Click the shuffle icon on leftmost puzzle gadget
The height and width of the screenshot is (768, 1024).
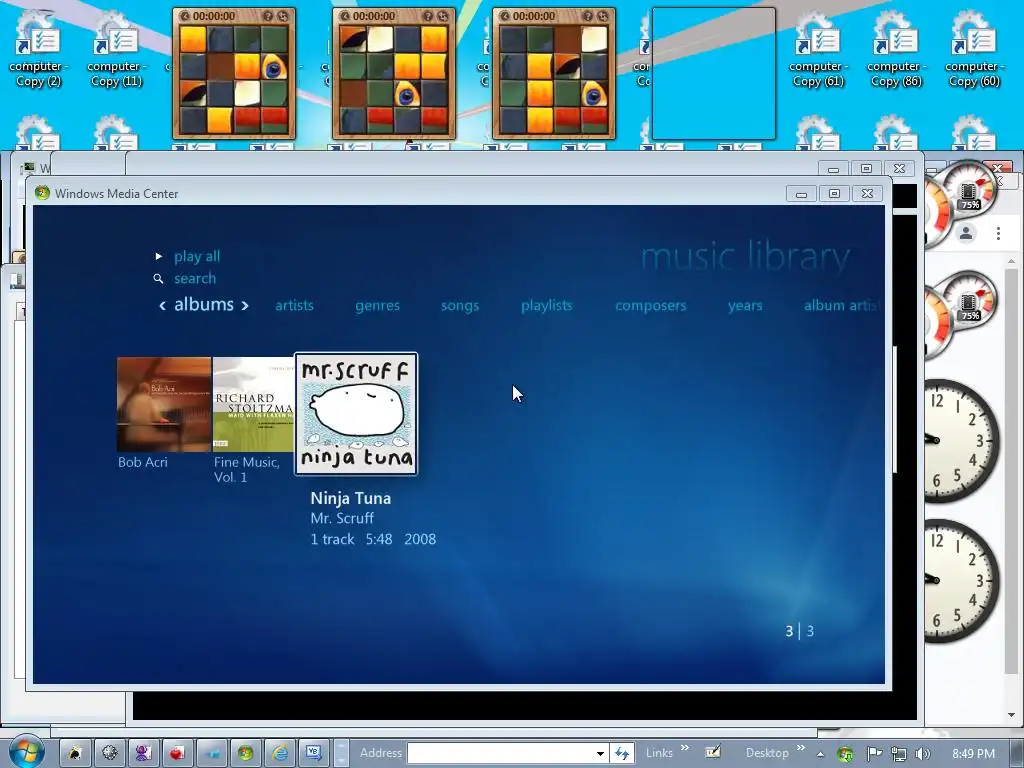283,16
